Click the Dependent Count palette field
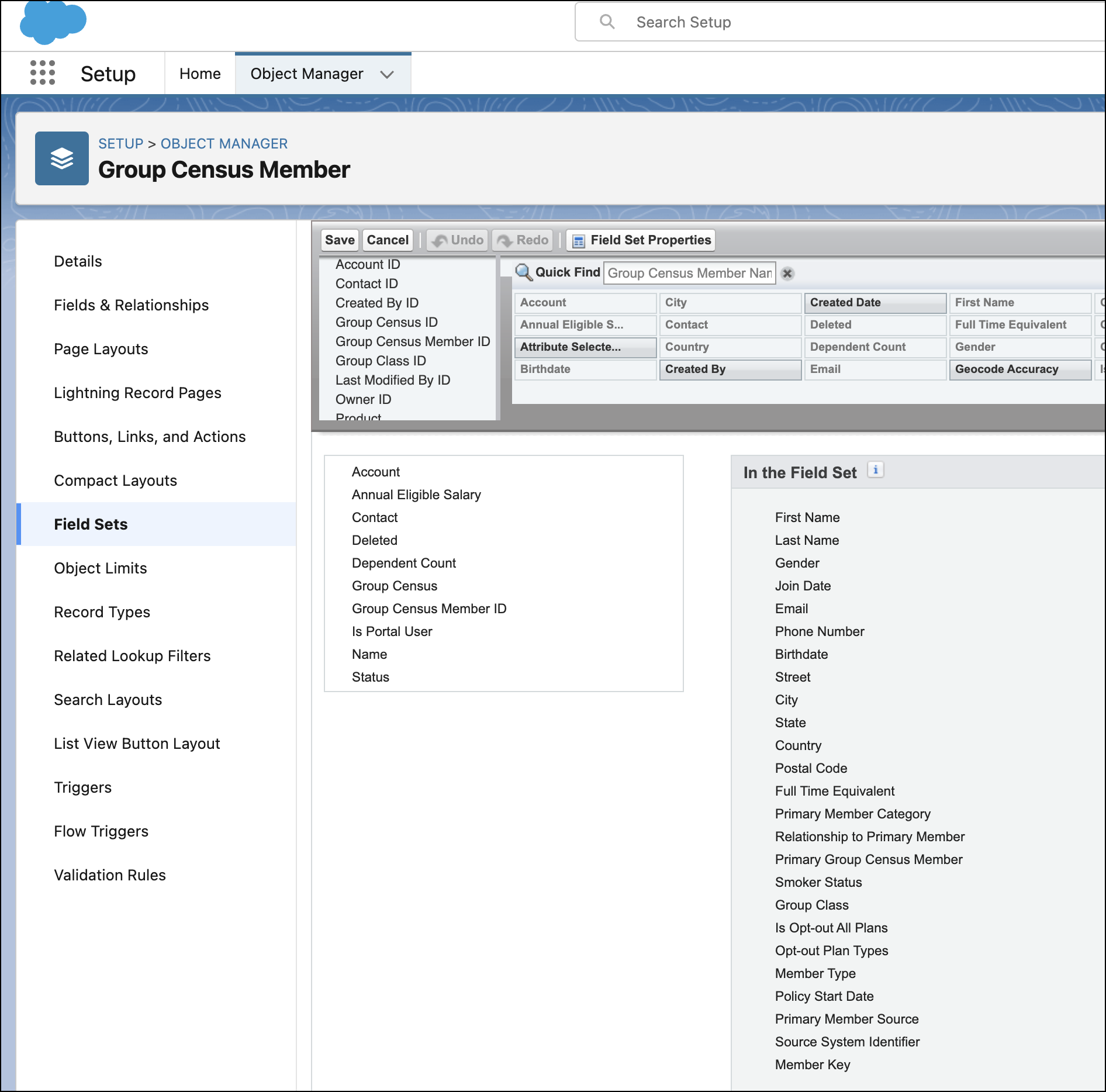Screen dimensions: 1106x1092 click(x=876, y=347)
